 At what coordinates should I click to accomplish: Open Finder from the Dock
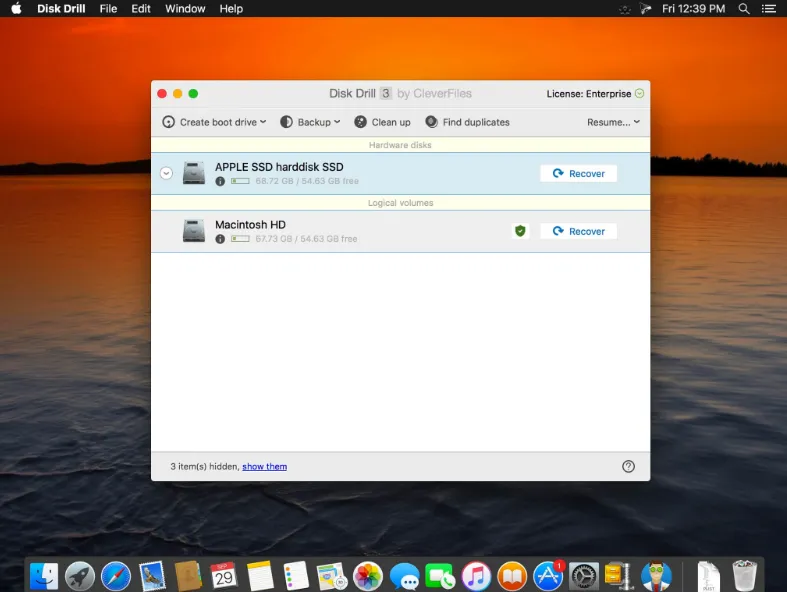tap(44, 575)
